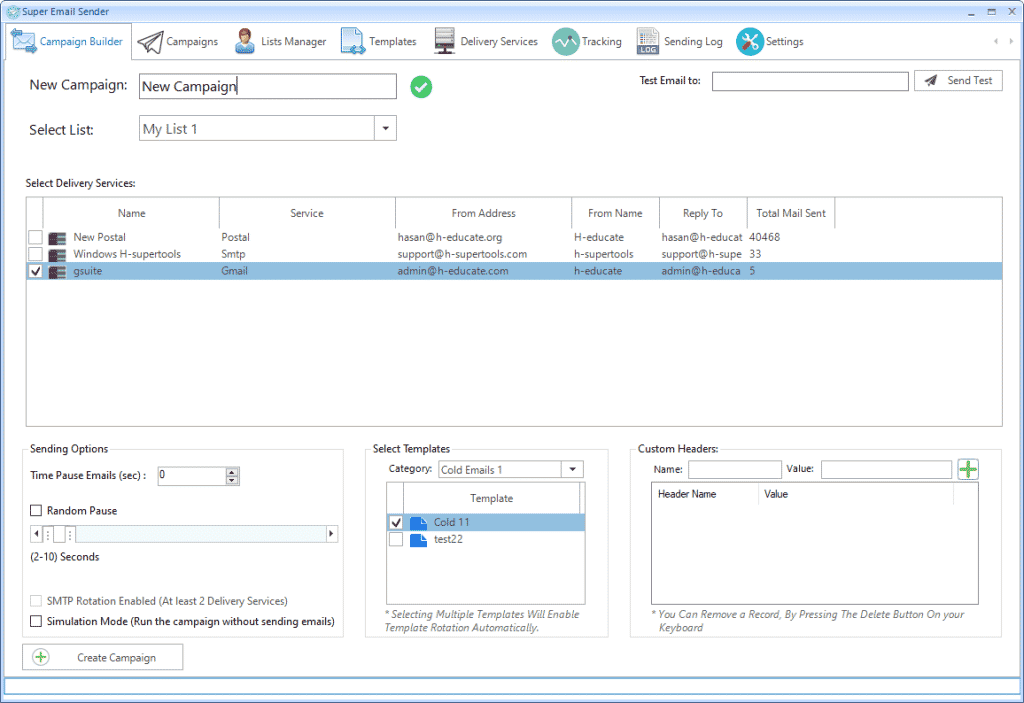The image size is (1024, 703).
Task: Open the Campaigns tab icon
Action: (152, 41)
